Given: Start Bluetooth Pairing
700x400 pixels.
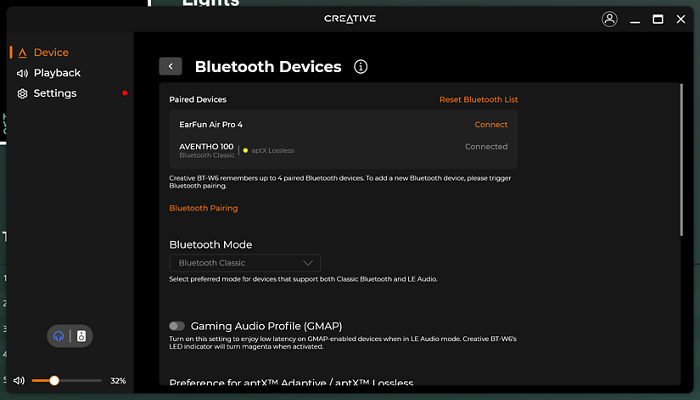Looking at the screenshot, I should [x=204, y=208].
